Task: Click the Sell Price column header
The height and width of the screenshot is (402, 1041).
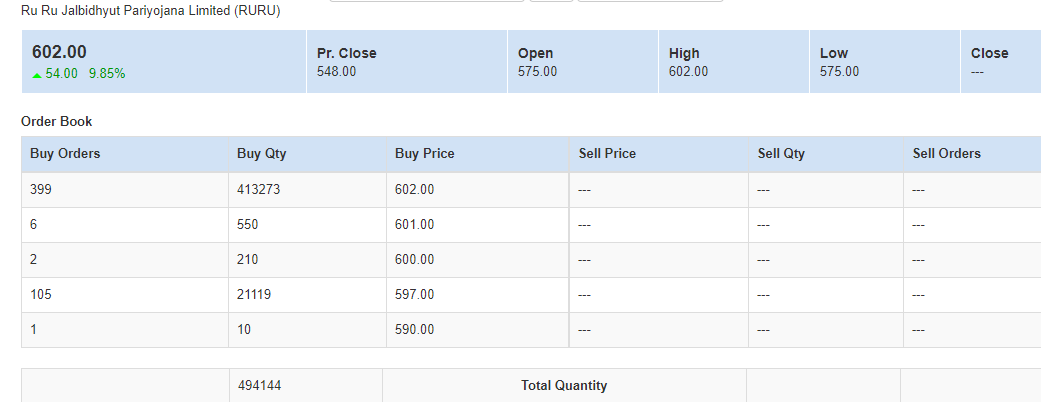Action: coord(607,153)
